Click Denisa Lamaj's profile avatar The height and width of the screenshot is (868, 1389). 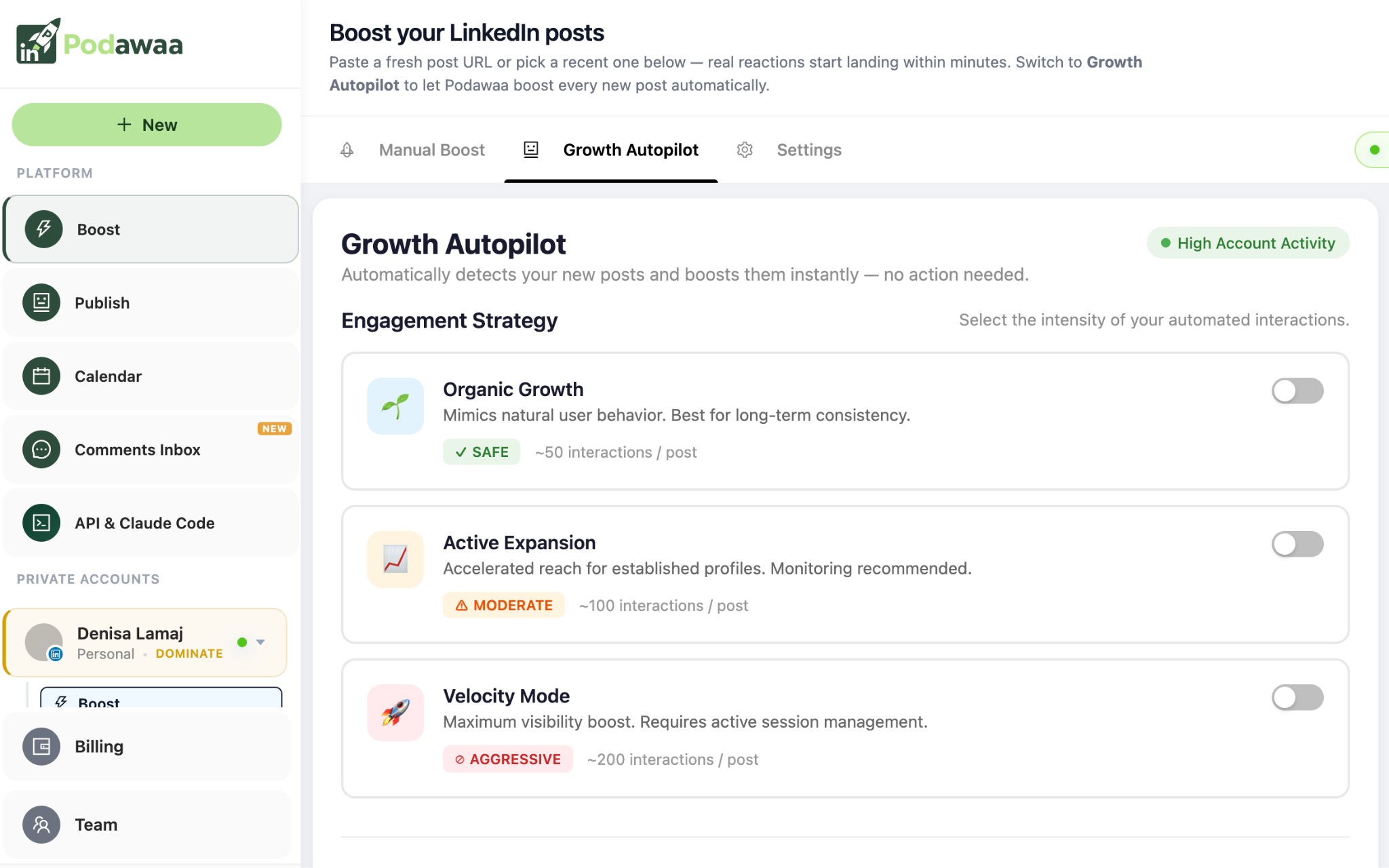[x=44, y=642]
